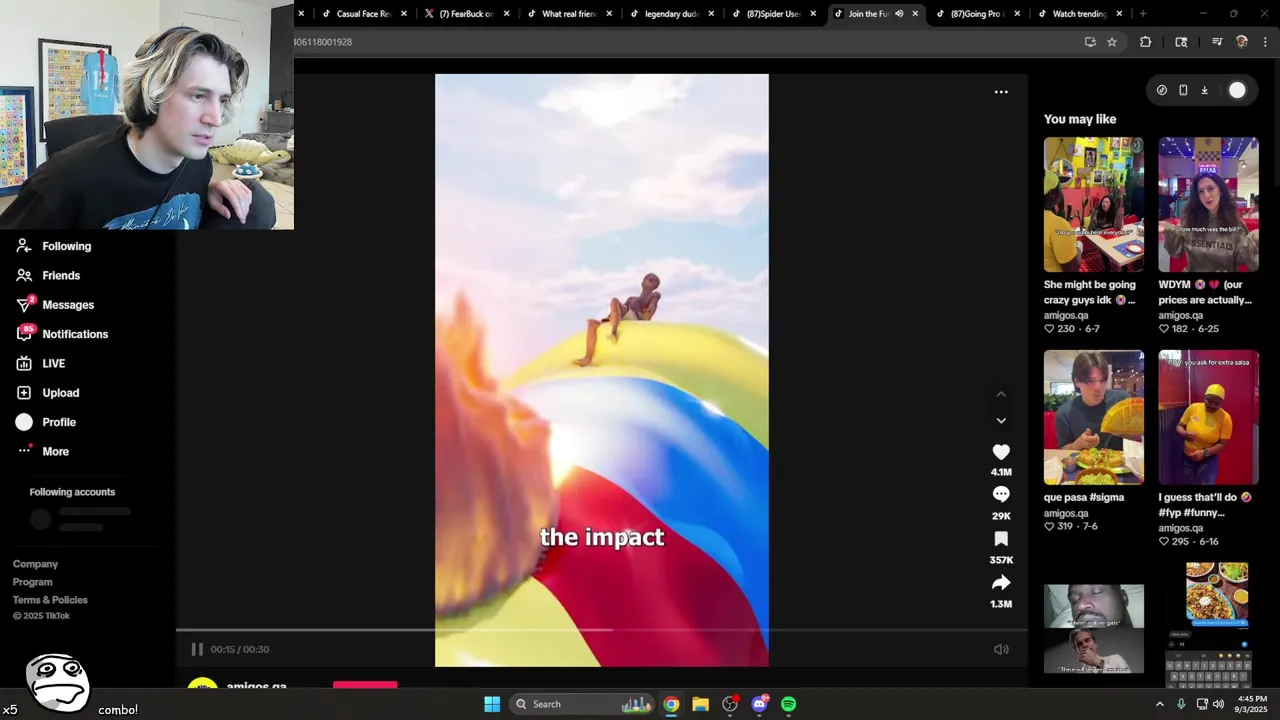
Task: Click the taskbar Search box
Action: tap(583, 704)
